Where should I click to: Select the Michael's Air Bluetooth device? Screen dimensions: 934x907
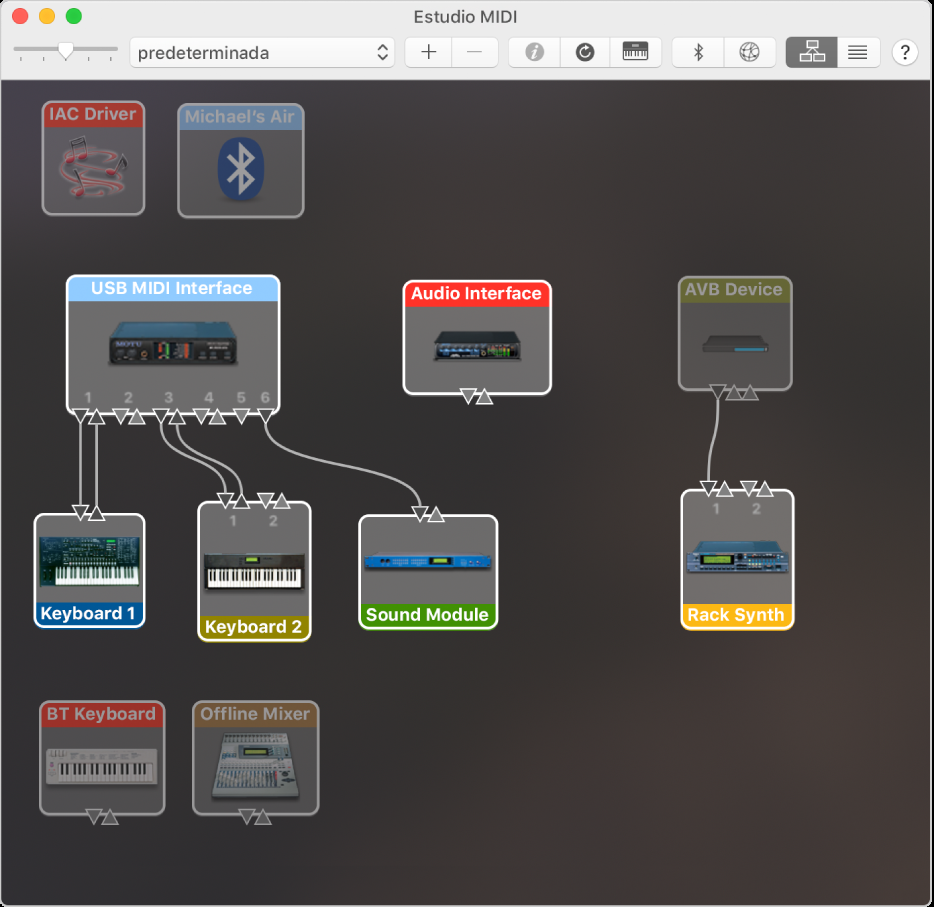[241, 162]
